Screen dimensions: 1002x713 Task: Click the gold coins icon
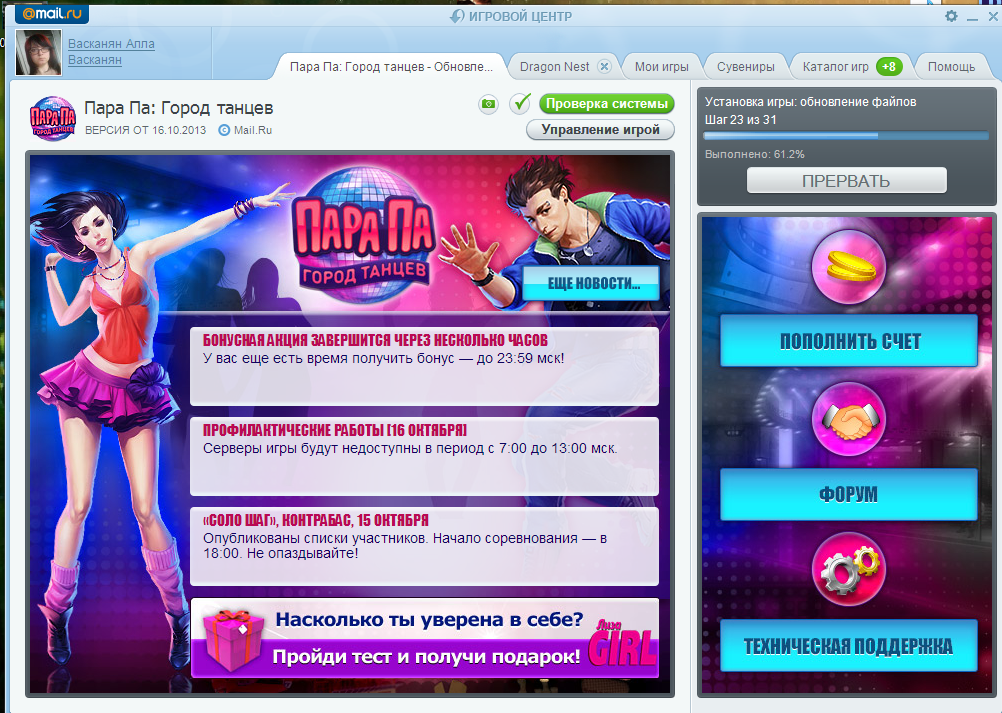[849, 267]
